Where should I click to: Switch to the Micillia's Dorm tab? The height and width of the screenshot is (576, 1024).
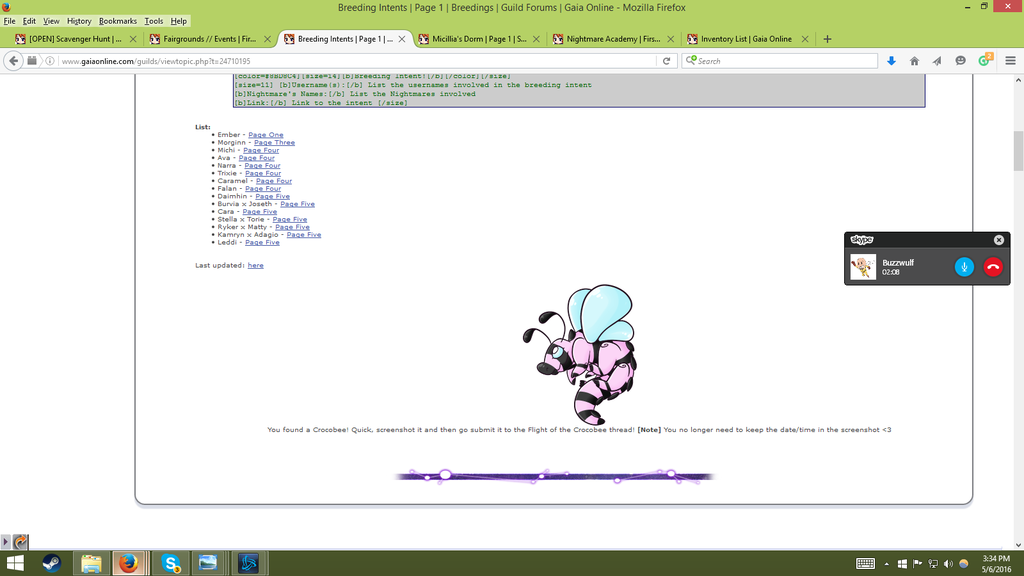[x=479, y=39]
